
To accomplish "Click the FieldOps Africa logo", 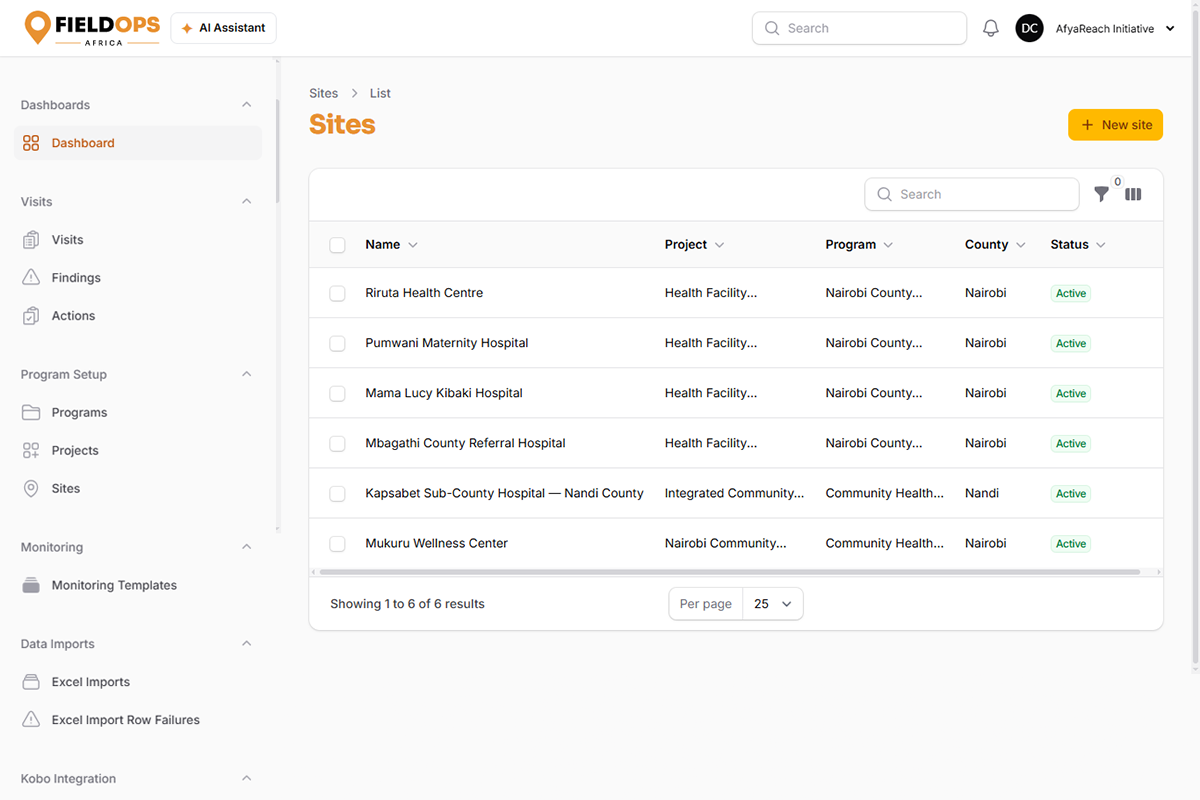I will pyautogui.click(x=92, y=28).
